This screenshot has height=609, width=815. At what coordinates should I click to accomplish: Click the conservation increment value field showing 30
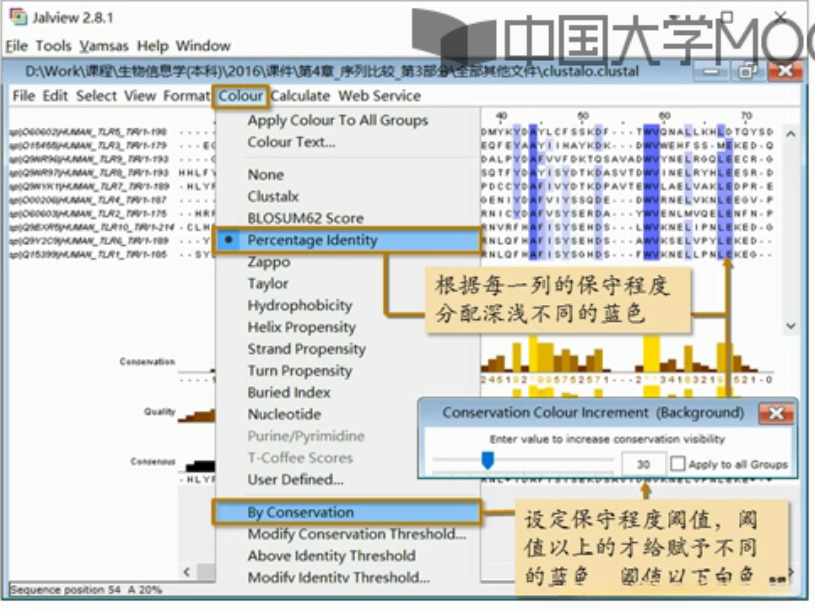[645, 462]
